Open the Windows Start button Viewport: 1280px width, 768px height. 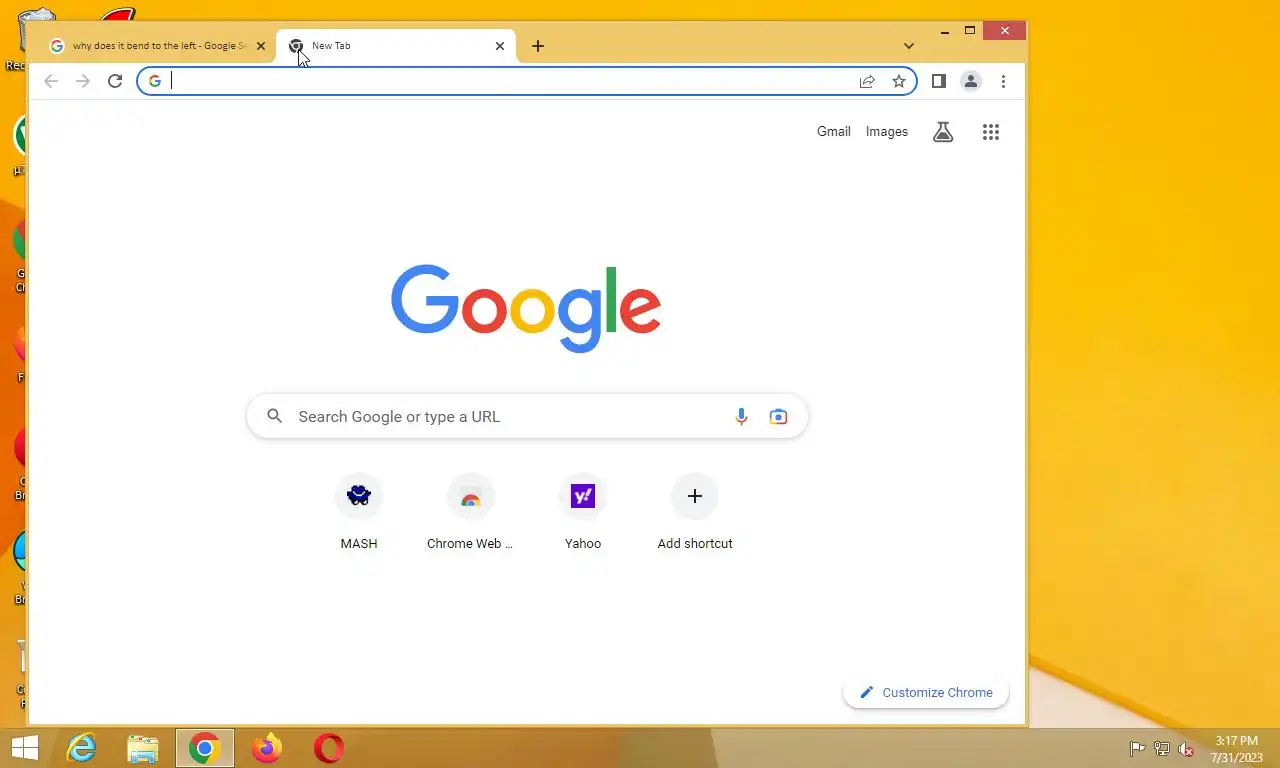[x=24, y=748]
